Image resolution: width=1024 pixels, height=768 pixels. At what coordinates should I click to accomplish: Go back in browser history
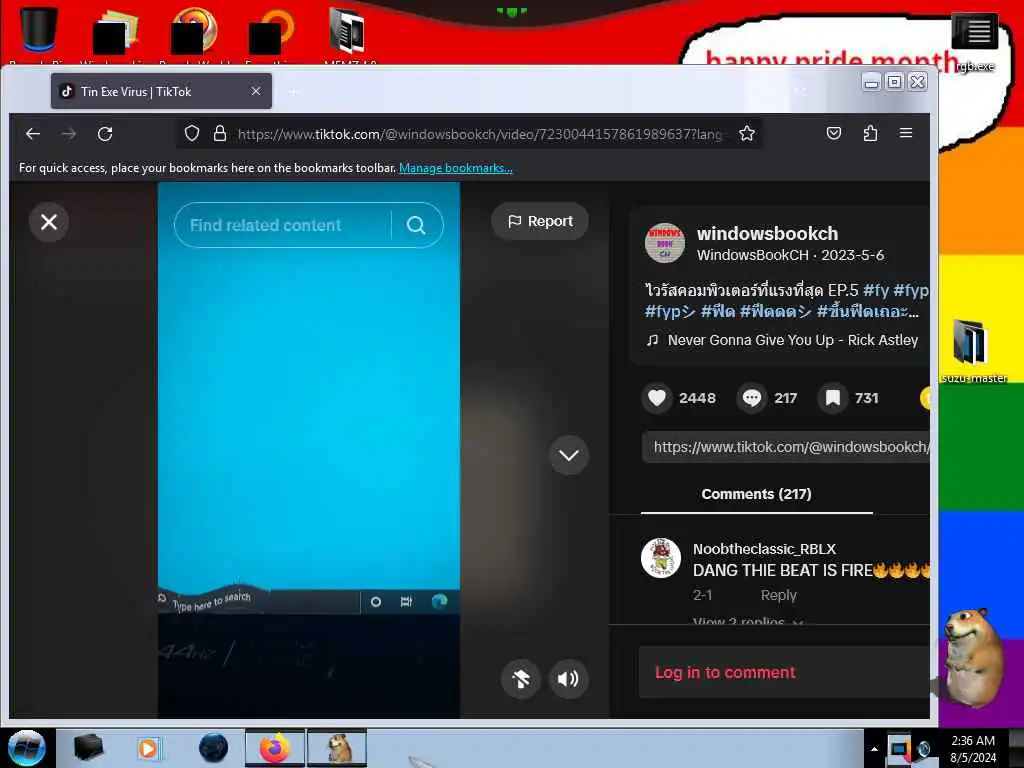(33, 134)
